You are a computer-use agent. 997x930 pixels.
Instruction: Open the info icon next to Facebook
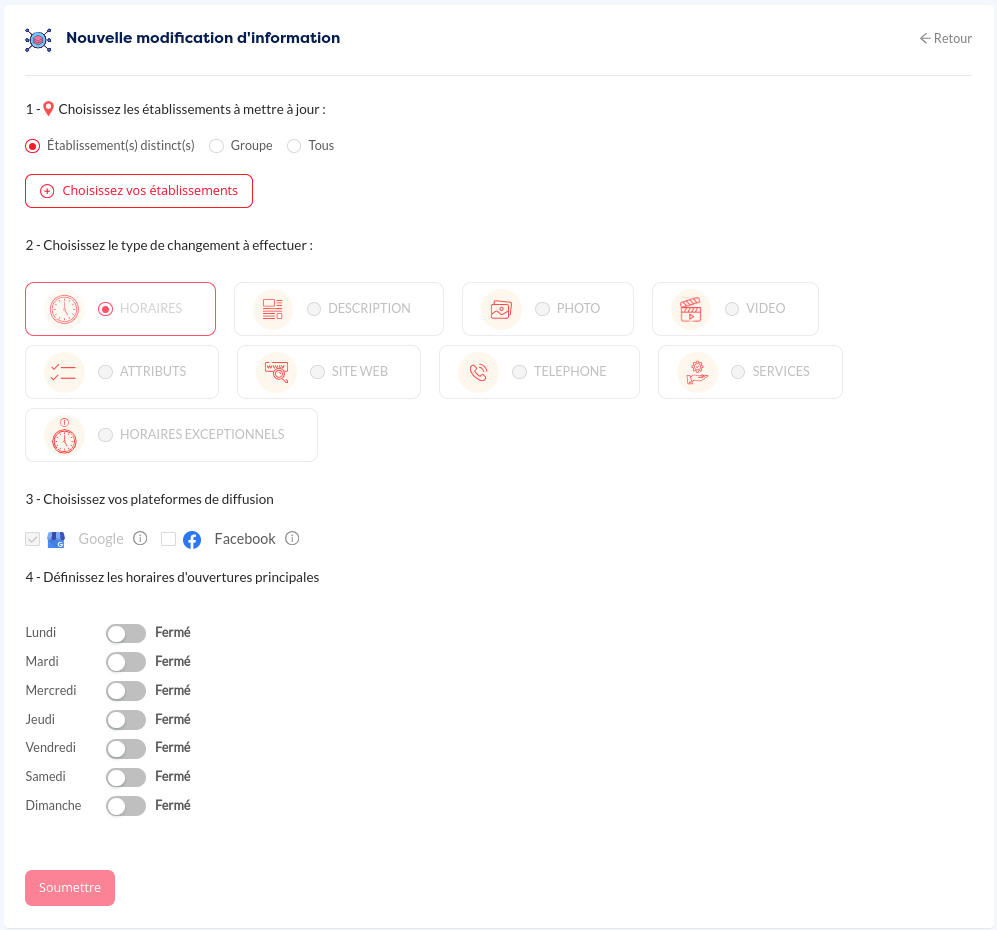point(292,538)
